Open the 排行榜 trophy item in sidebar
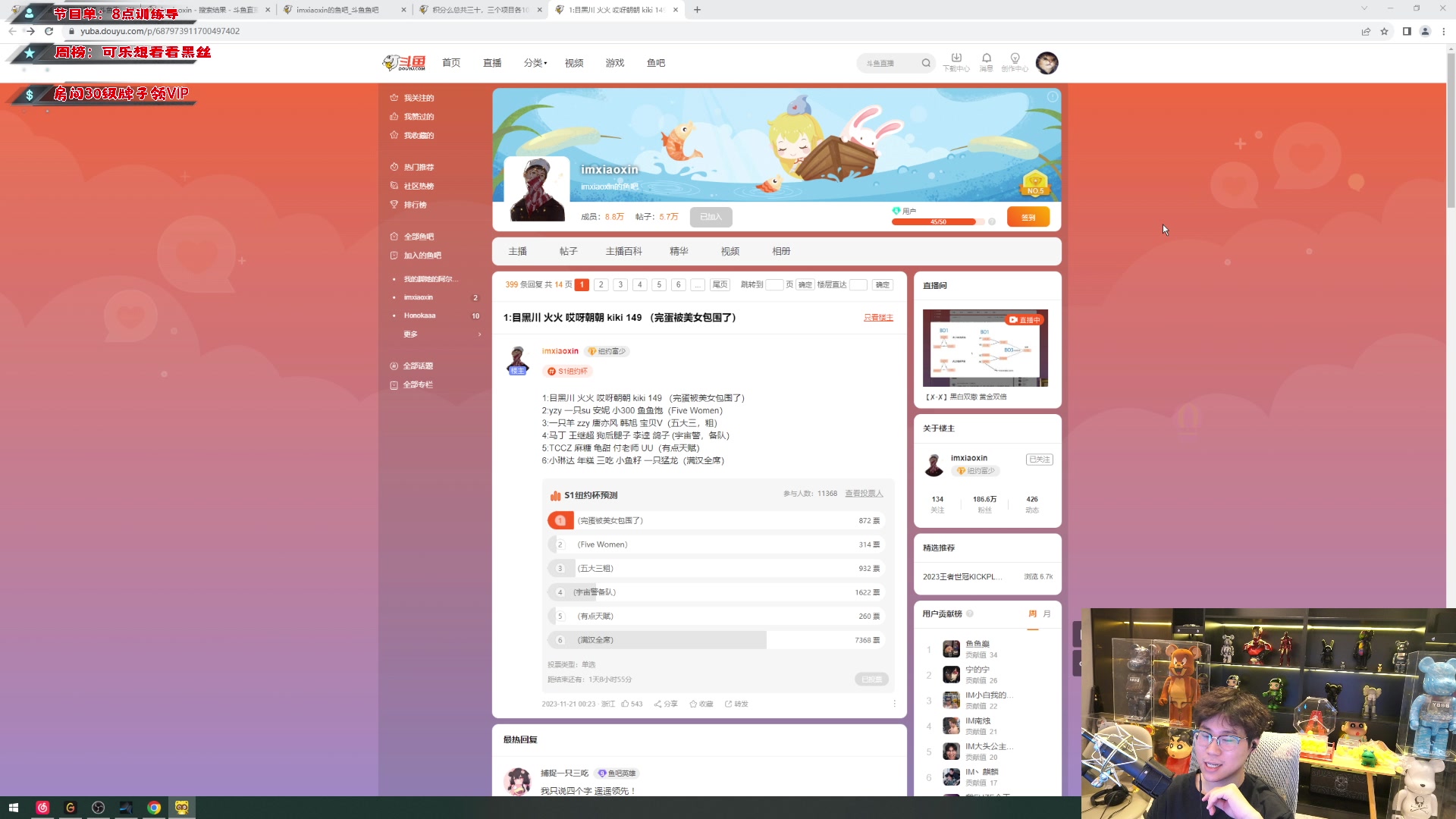Viewport: 1456px width, 819px height. pos(417,204)
